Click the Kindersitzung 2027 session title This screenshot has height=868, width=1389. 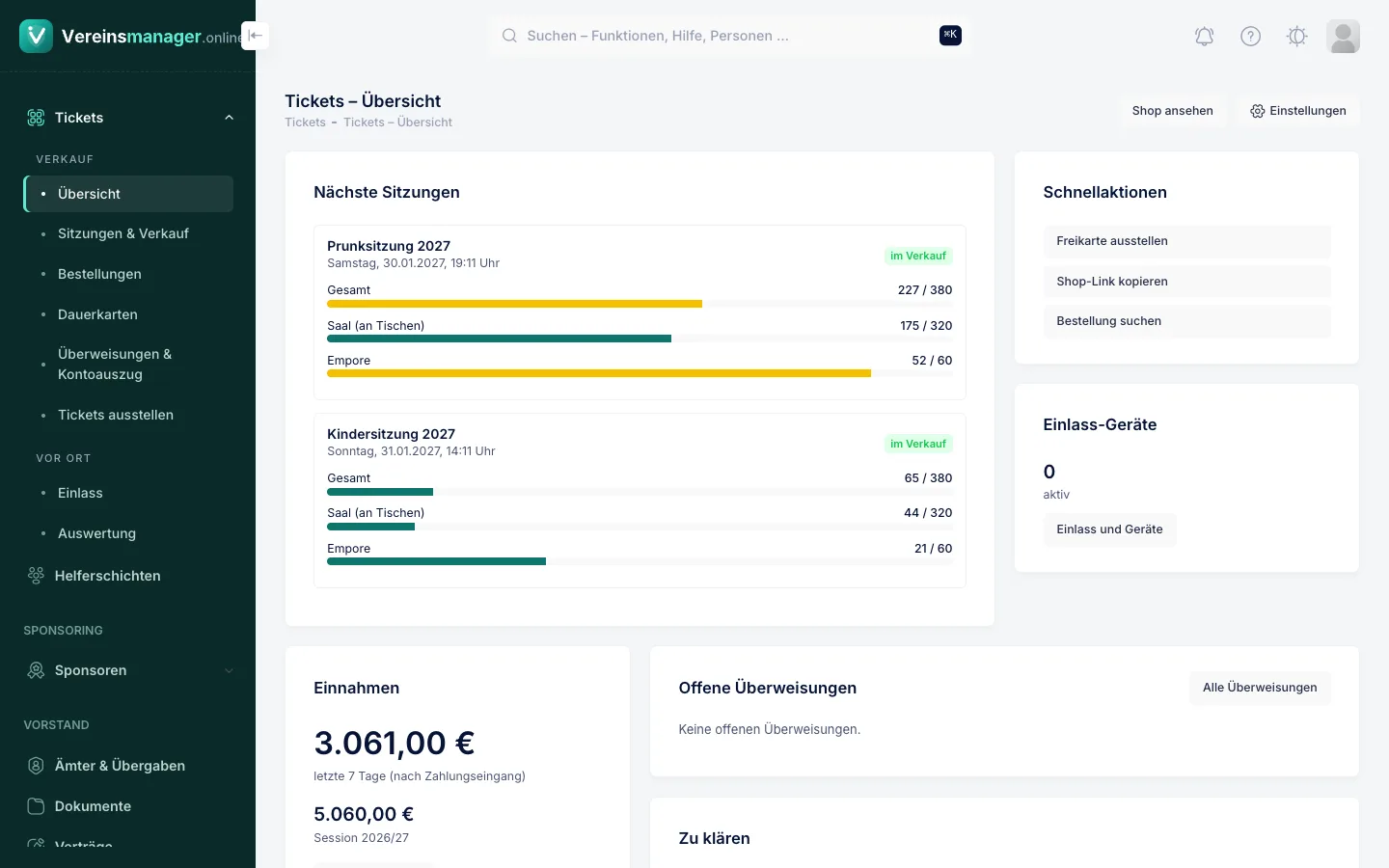(x=391, y=434)
